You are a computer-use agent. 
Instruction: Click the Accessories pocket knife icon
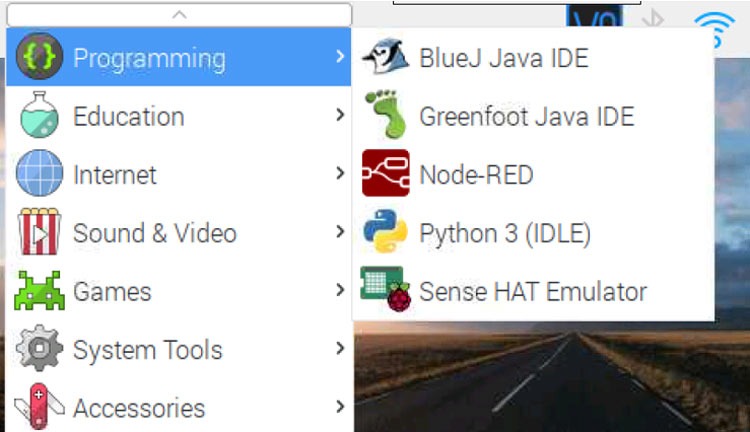click(39, 407)
